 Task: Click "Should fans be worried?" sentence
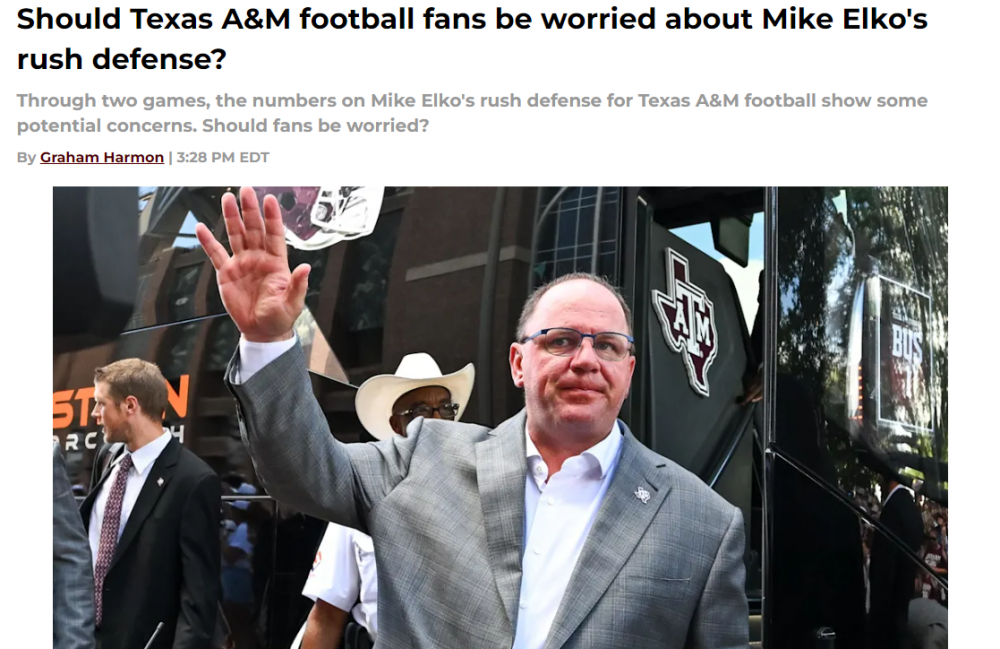click(x=316, y=126)
